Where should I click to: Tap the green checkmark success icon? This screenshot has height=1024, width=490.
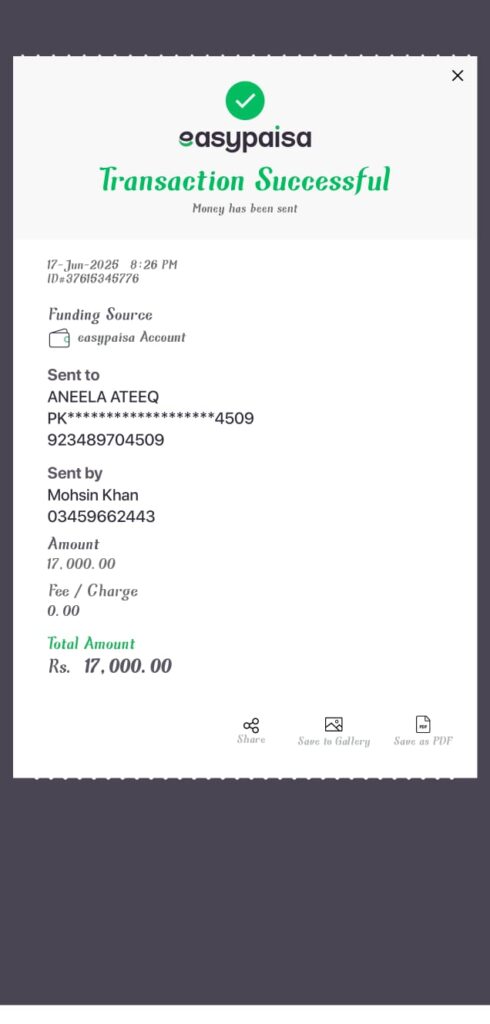[245, 101]
